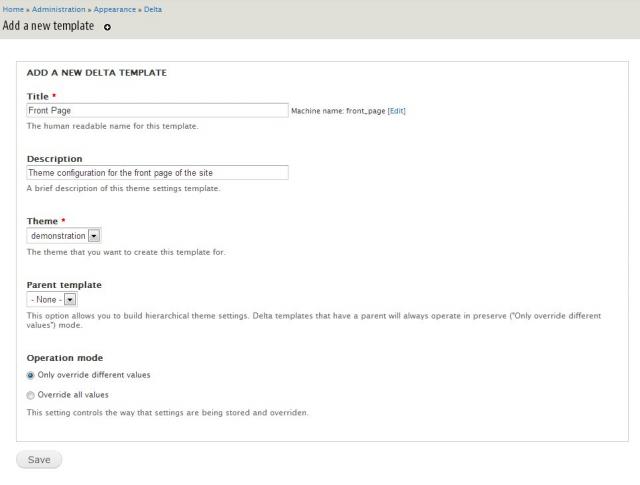Click 'The theme that you want to create' help text

coord(126,252)
